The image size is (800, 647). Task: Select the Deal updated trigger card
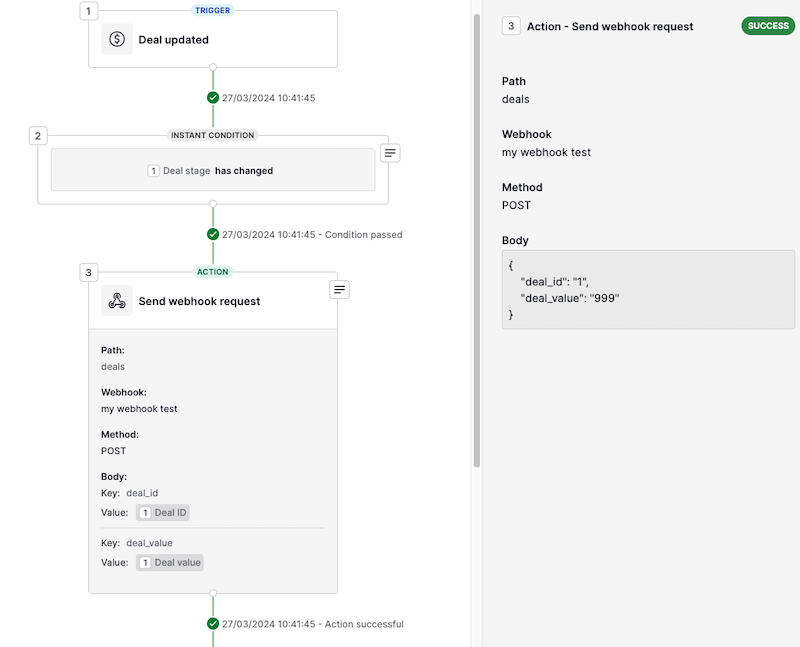coord(213,39)
